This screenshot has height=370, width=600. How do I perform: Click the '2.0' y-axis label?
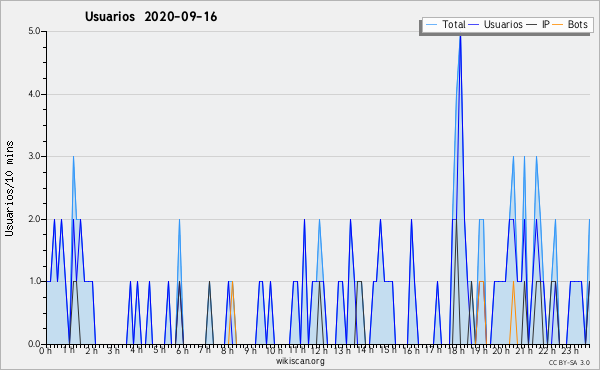tap(34, 219)
